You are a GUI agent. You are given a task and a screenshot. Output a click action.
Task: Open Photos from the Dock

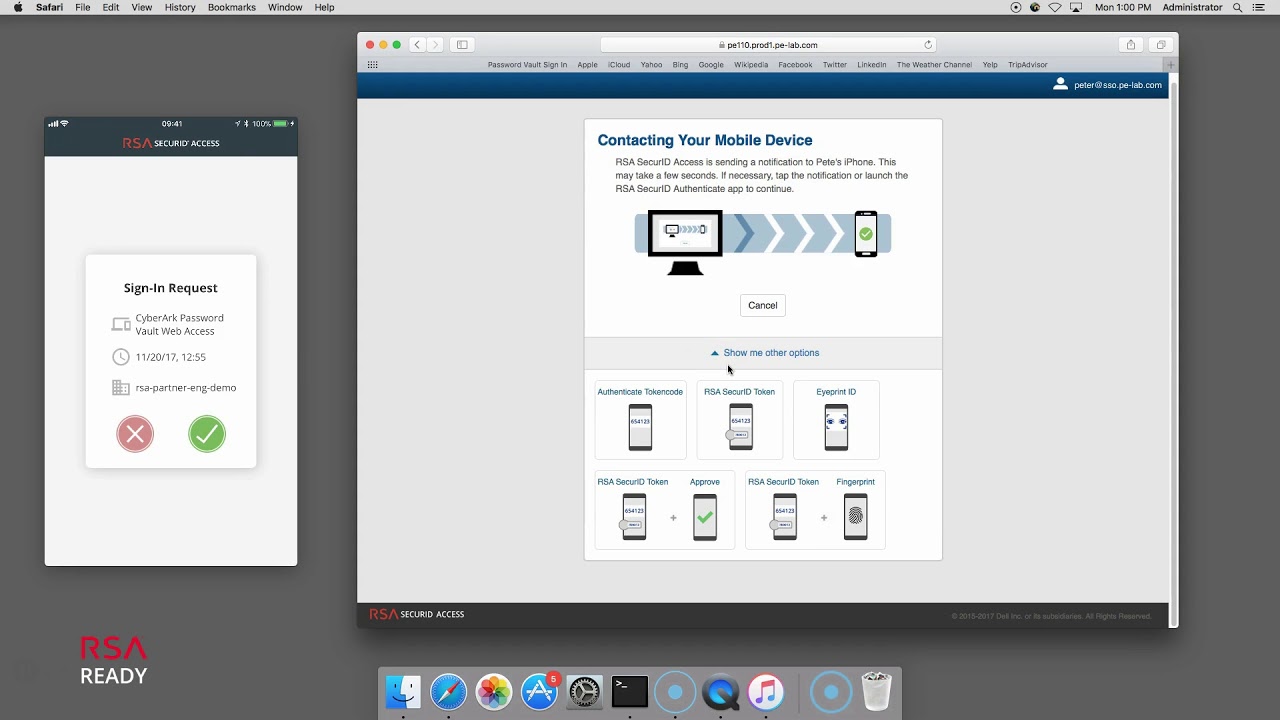pyautogui.click(x=494, y=692)
